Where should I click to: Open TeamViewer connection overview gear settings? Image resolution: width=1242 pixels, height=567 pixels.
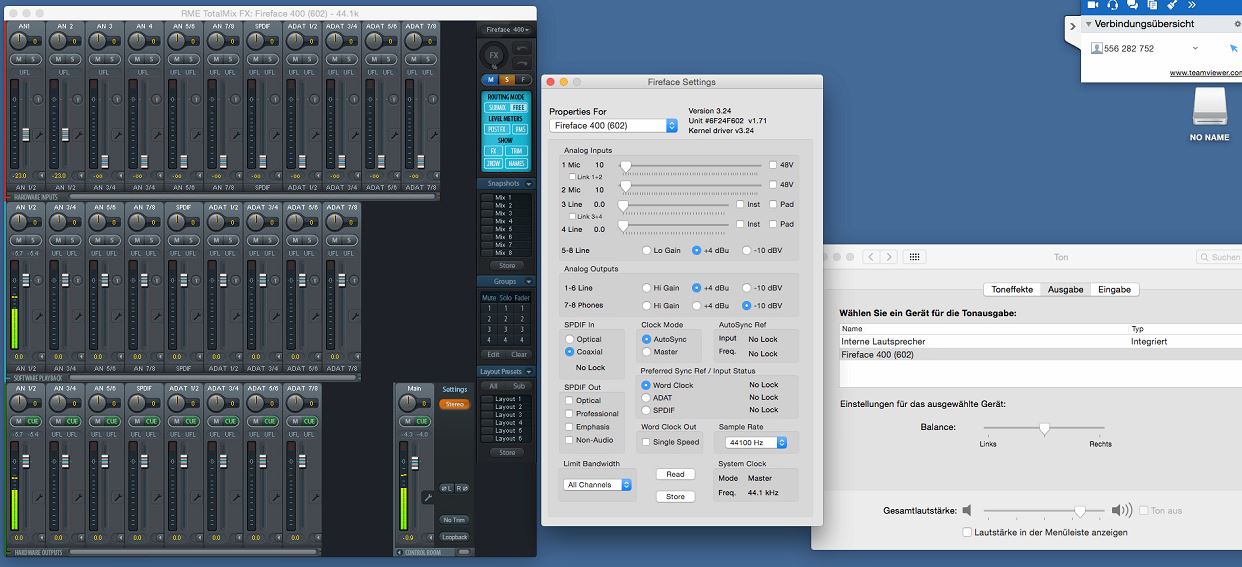click(x=1237, y=23)
